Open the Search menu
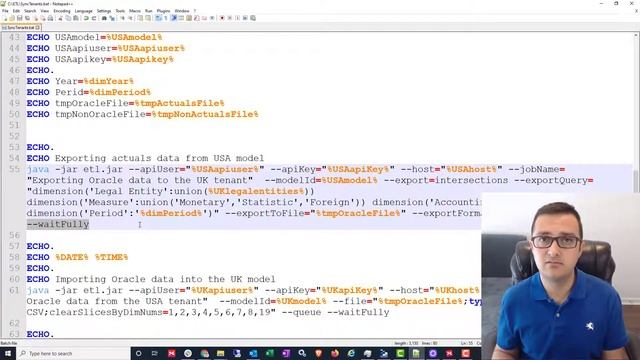 pyautogui.click(x=30, y=11)
